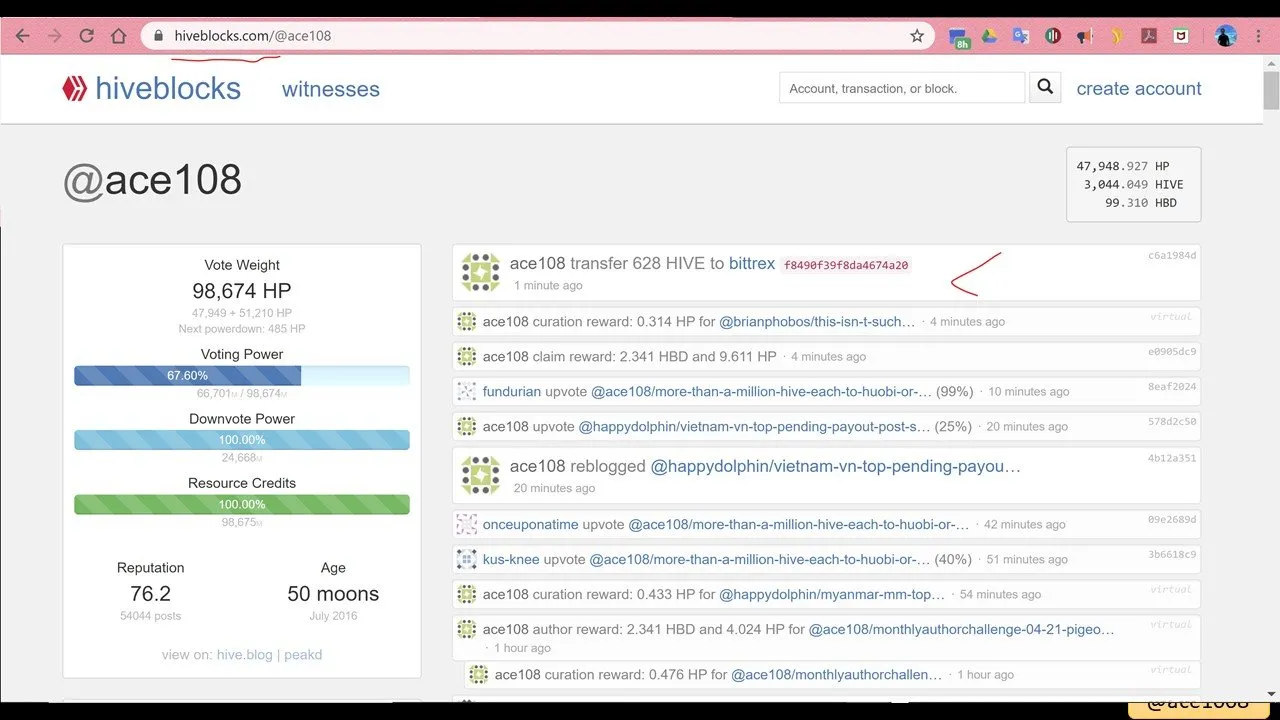The image size is (1280, 720).
Task: Click block id 4b12a351
Action: [x=1172, y=459]
